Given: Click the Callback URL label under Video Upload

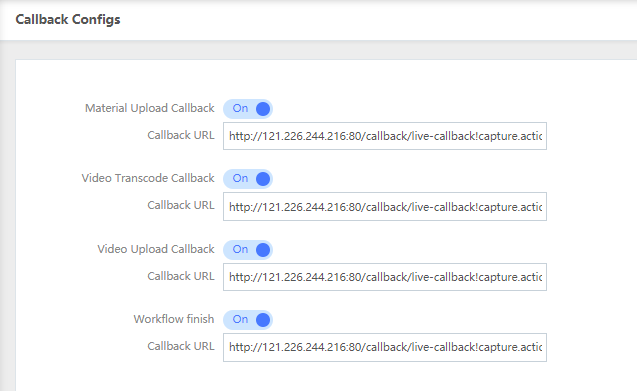Looking at the screenshot, I should click(x=181, y=276).
